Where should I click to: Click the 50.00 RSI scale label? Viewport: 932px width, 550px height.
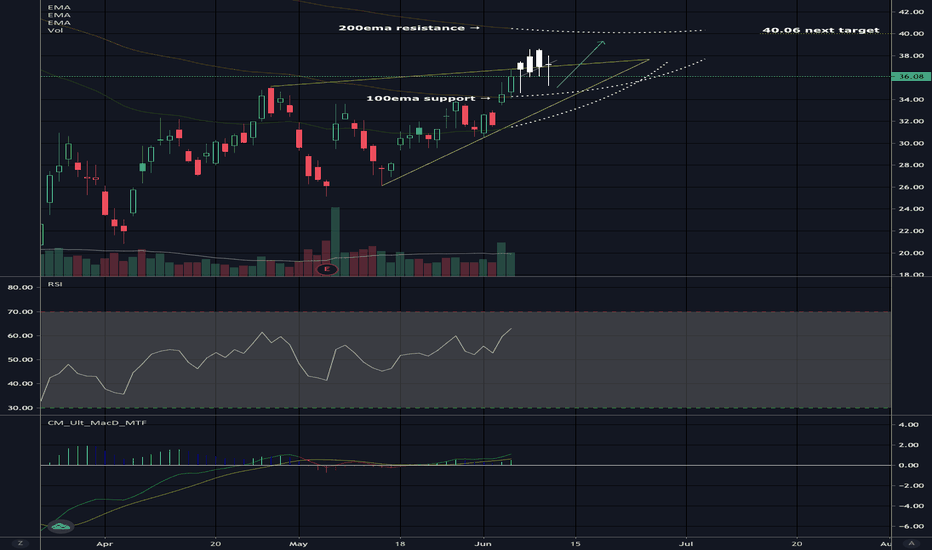(21, 360)
